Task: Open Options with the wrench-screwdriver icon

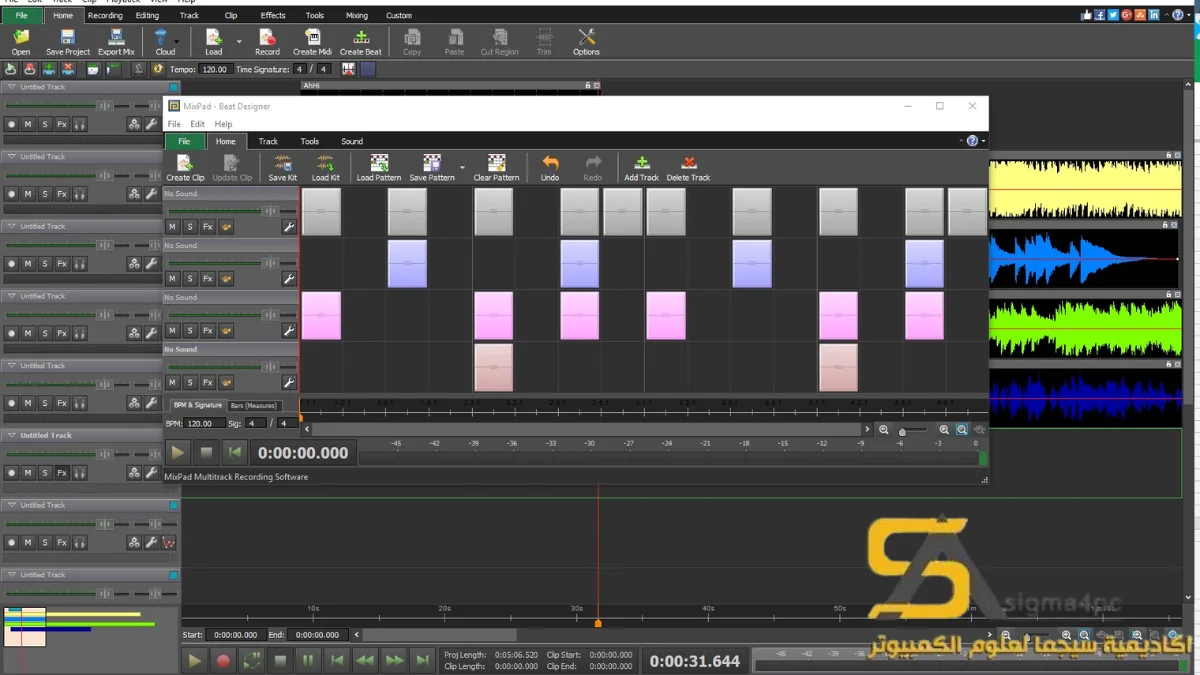Action: (x=586, y=41)
